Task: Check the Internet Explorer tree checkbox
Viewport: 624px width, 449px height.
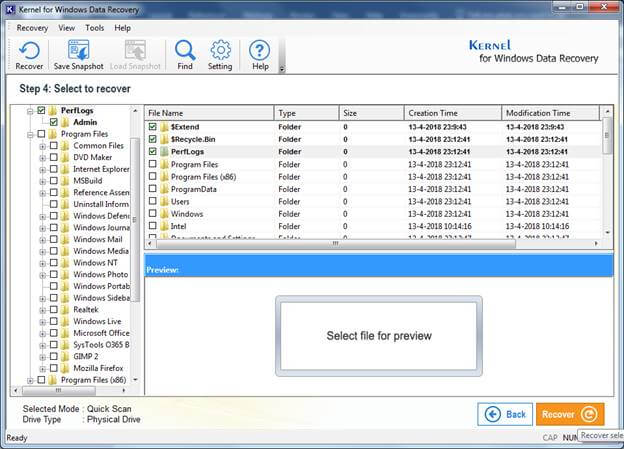Action: [x=54, y=169]
